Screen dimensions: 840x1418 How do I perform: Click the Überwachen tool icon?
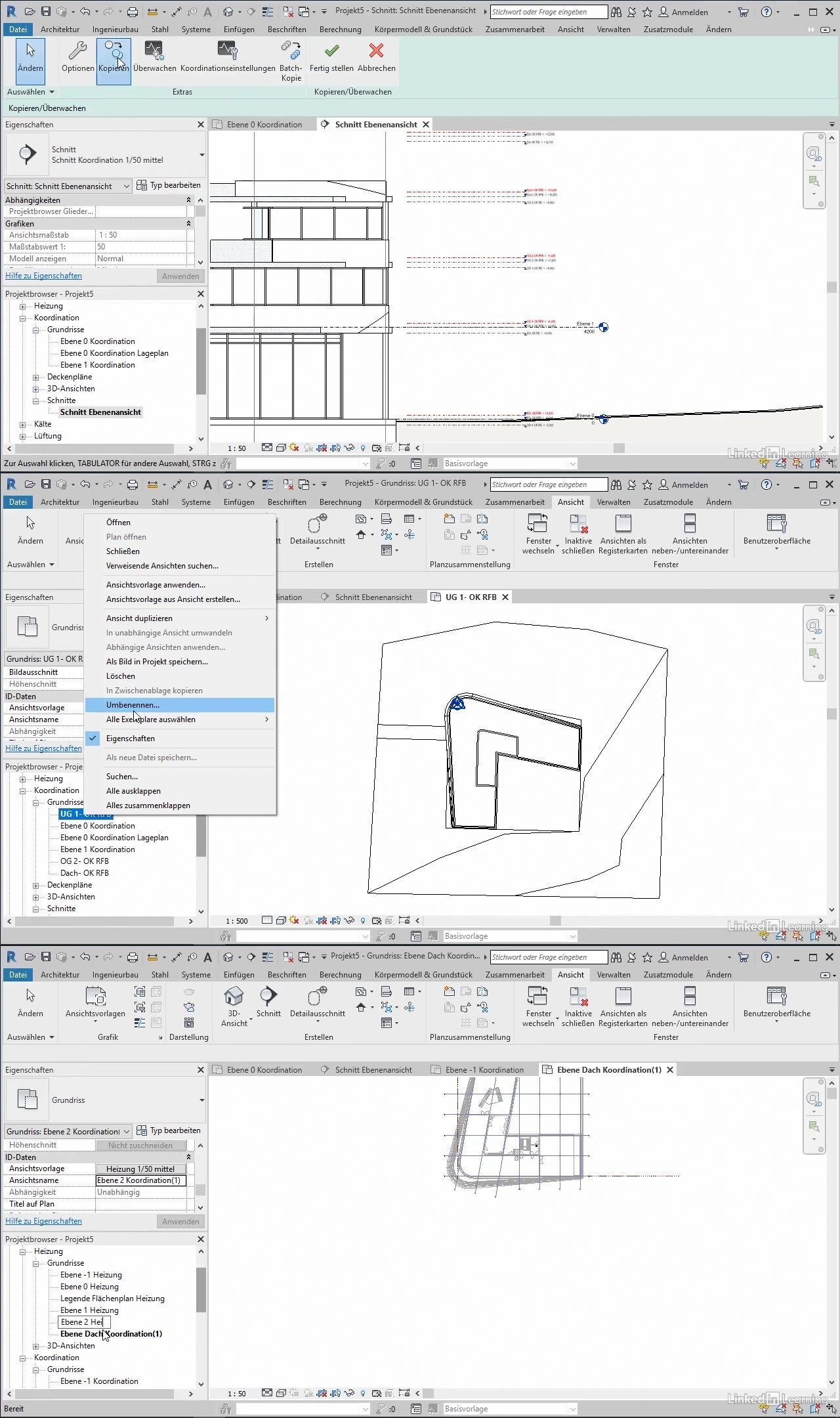pos(154,51)
